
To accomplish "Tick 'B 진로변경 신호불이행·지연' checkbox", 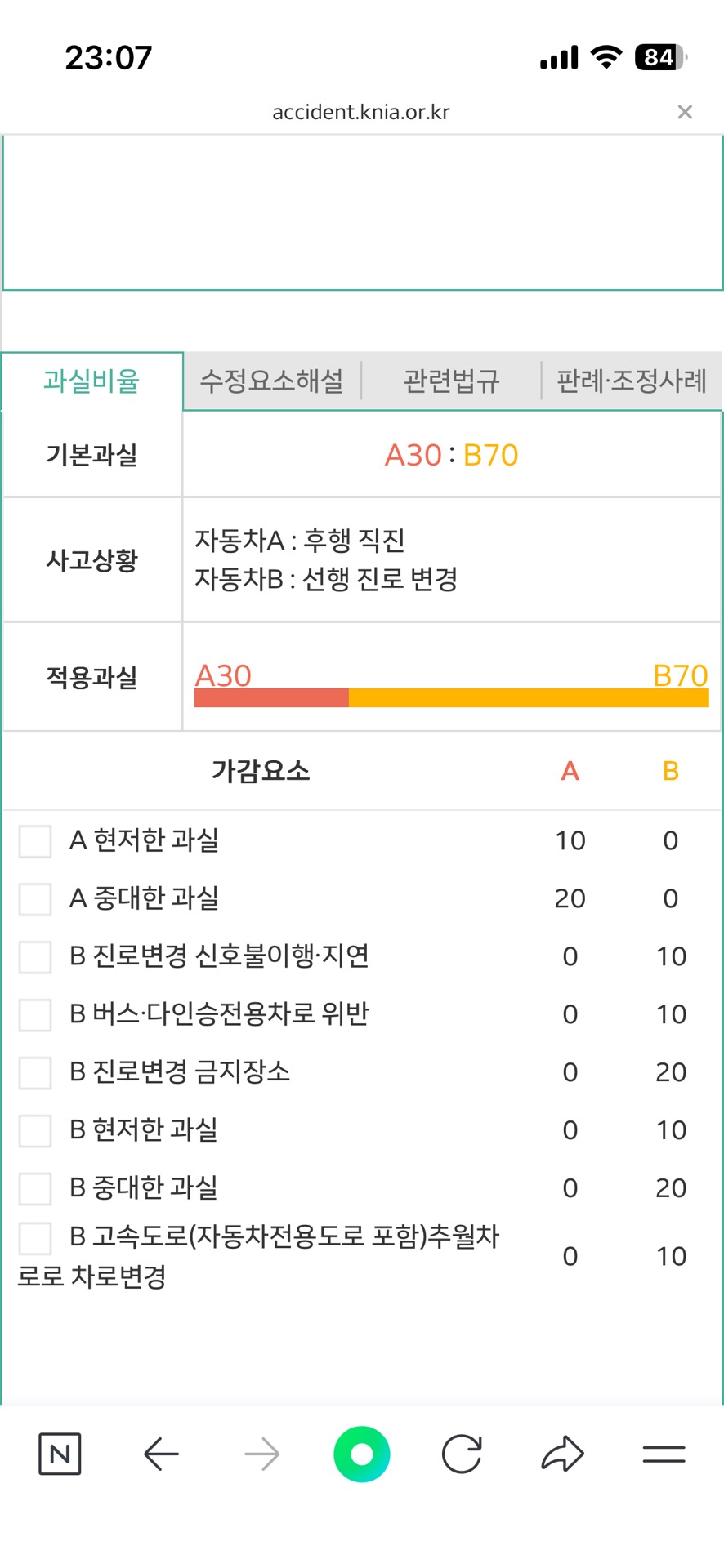I will pyautogui.click(x=35, y=956).
